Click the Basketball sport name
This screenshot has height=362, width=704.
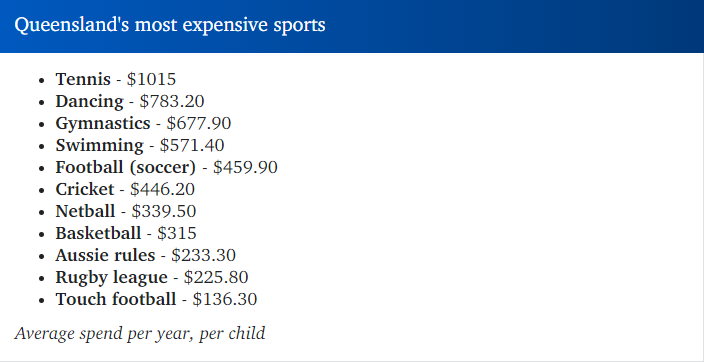pos(98,234)
